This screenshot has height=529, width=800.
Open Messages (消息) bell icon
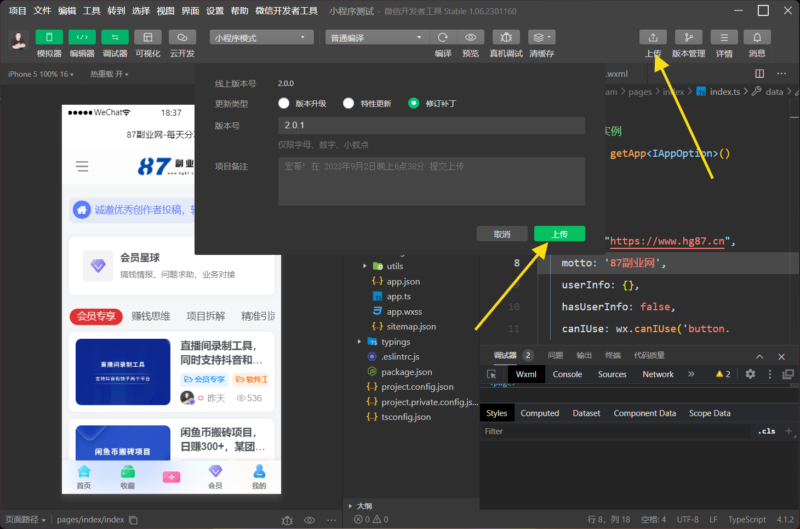pyautogui.click(x=757, y=37)
